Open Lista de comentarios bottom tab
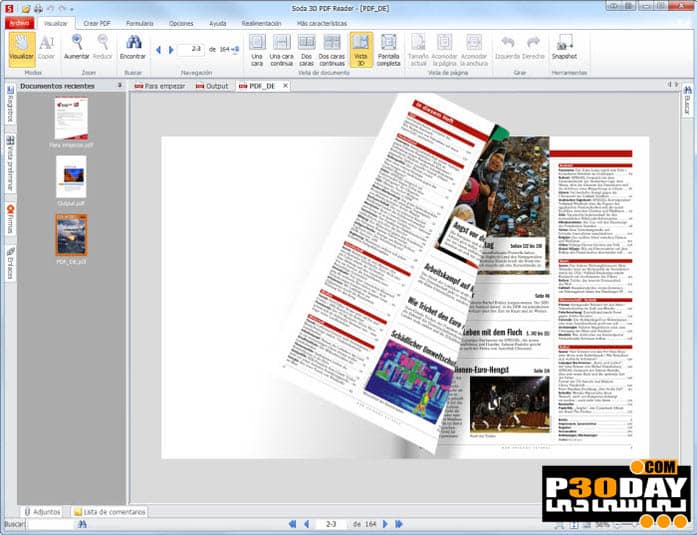Screen dimensions: 697x535 coord(109,512)
